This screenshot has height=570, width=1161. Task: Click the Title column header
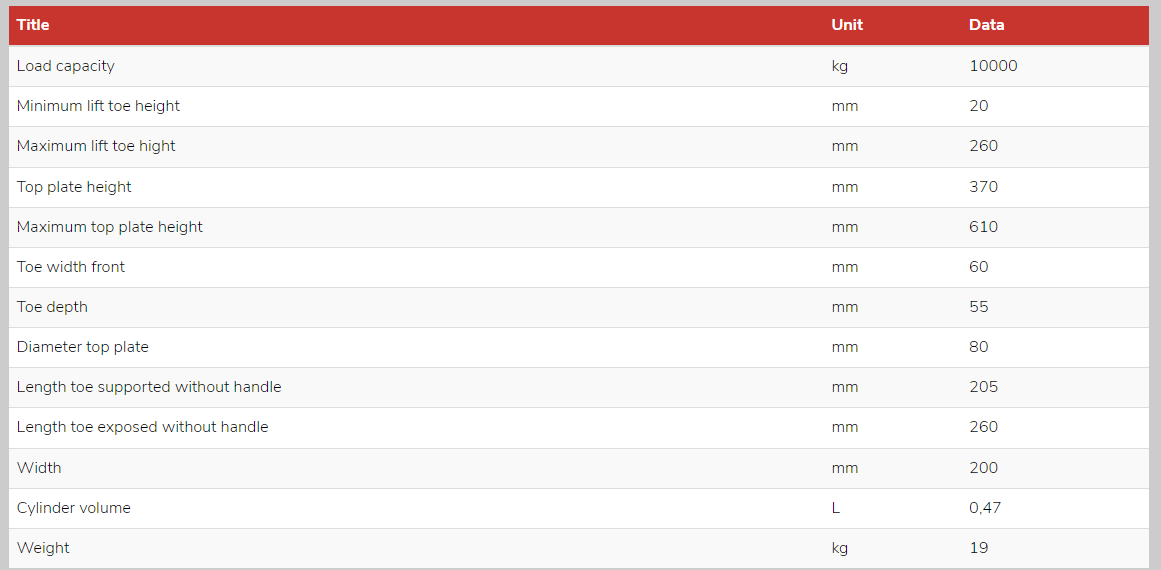coord(33,24)
